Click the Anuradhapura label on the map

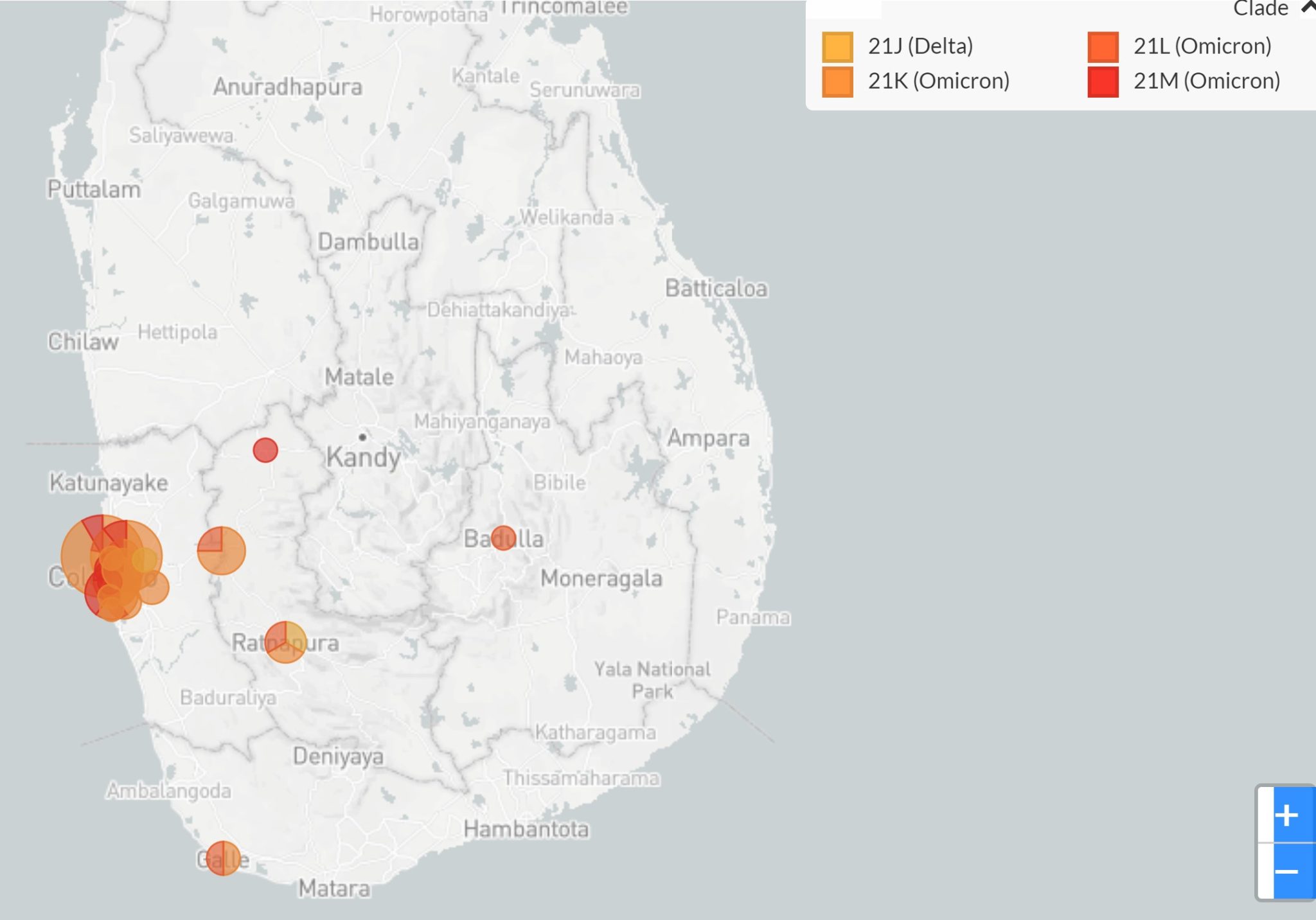(287, 87)
